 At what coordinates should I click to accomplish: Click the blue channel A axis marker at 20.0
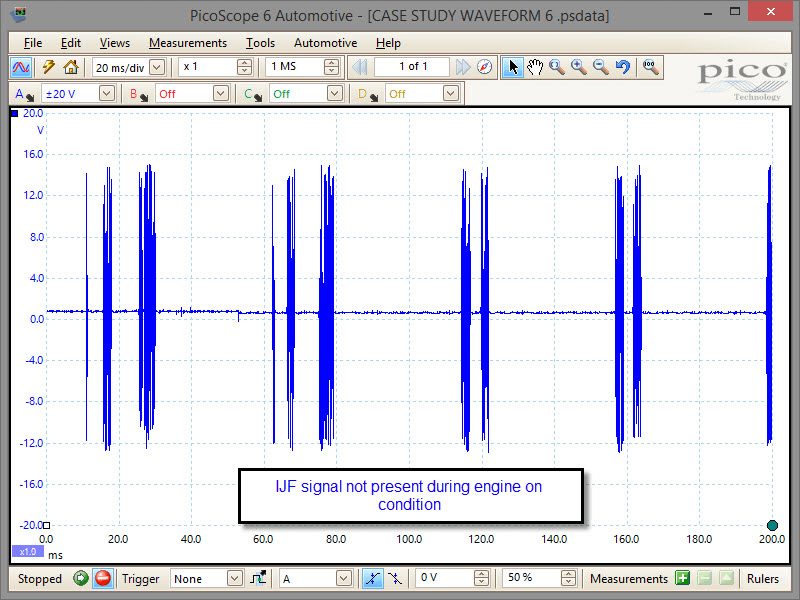[x=15, y=113]
